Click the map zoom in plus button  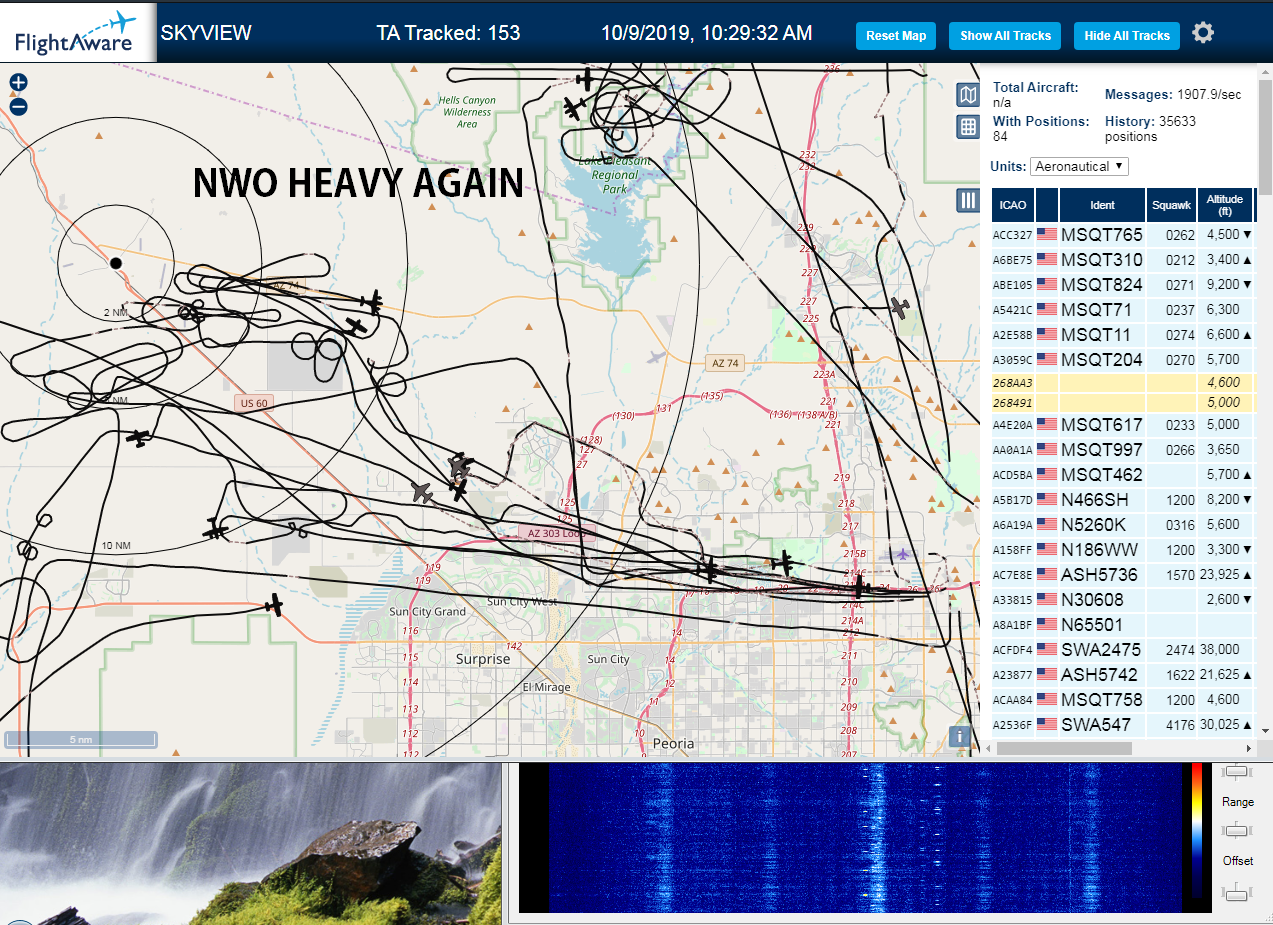click(x=18, y=83)
